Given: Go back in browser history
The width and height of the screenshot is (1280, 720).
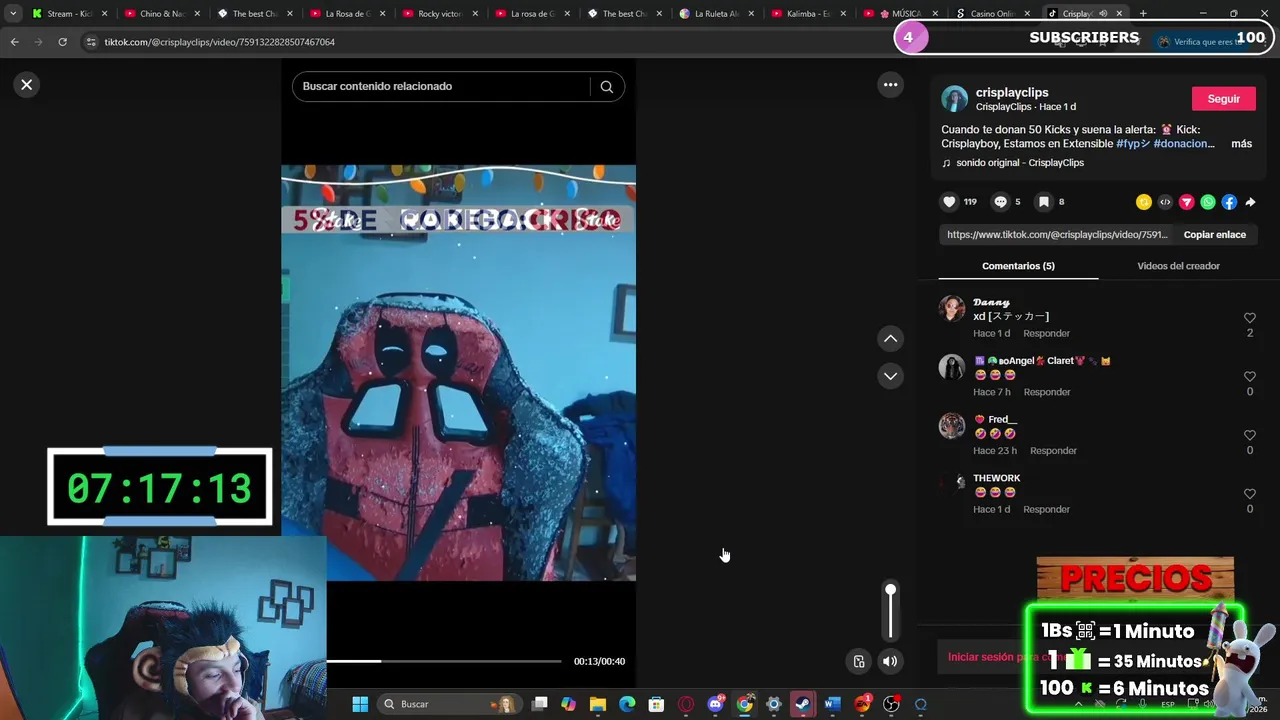Looking at the screenshot, I should 14,42.
